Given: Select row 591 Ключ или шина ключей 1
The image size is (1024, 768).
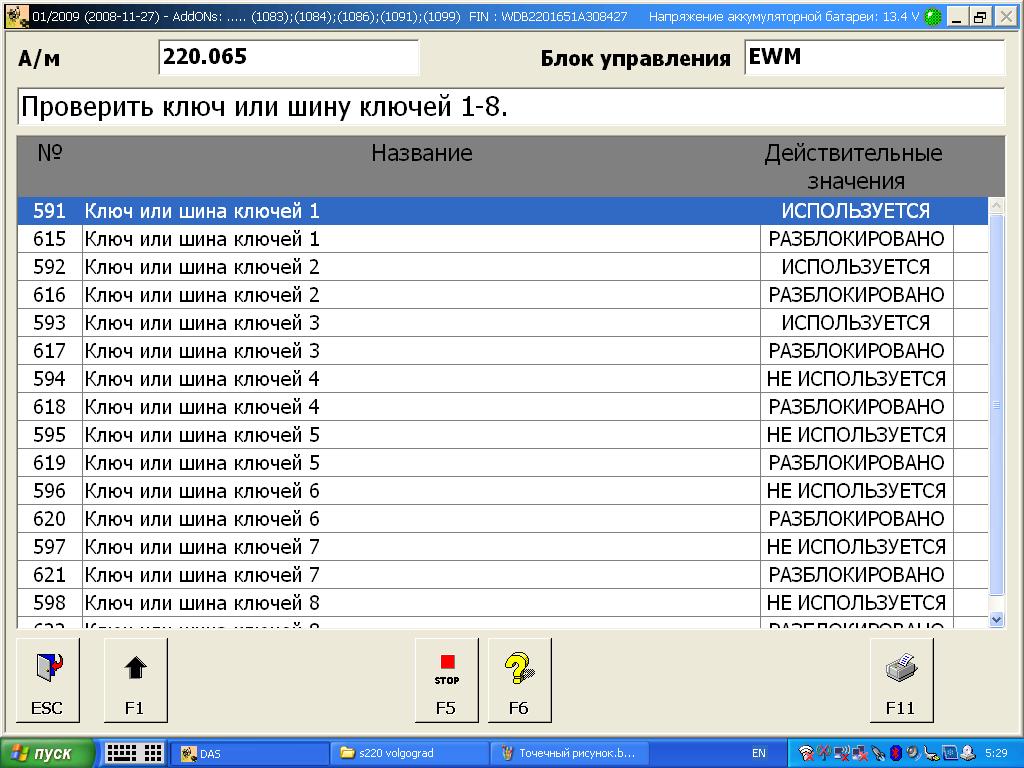Looking at the screenshot, I should [x=503, y=211].
